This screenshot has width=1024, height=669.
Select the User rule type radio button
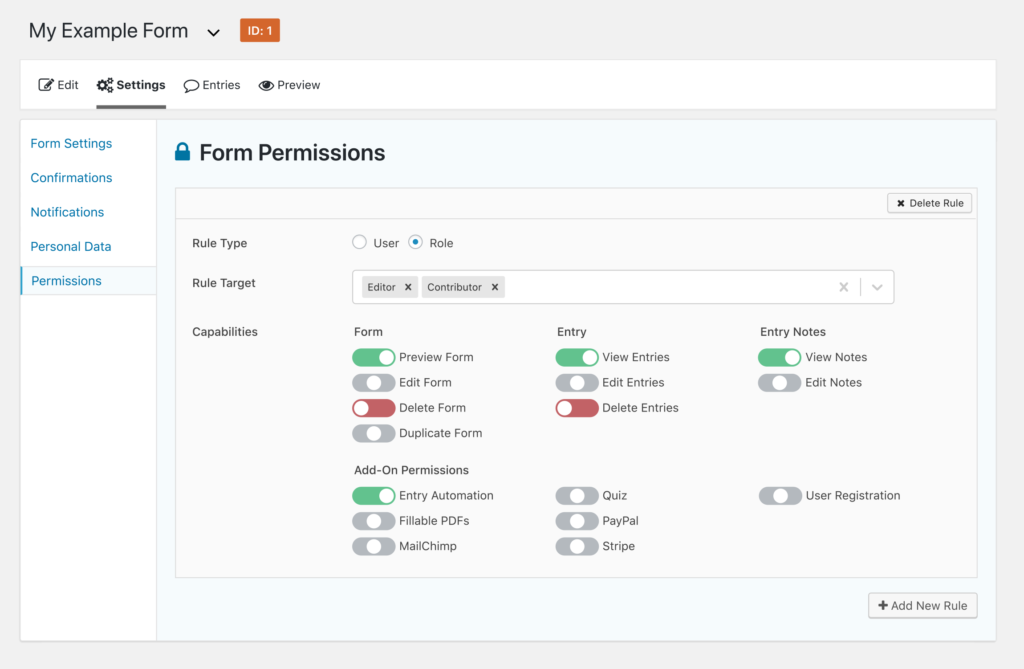pos(359,242)
